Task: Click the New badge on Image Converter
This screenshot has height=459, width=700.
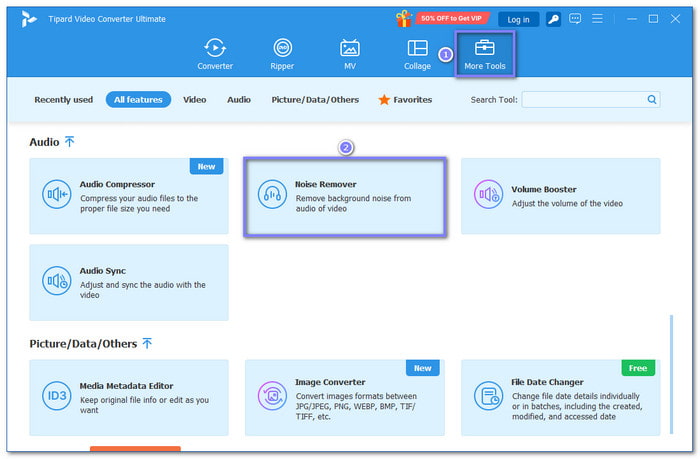Action: point(422,368)
